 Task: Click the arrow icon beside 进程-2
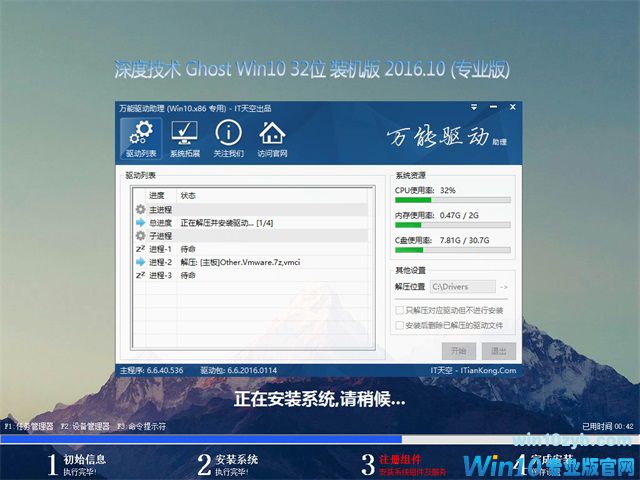[140, 262]
